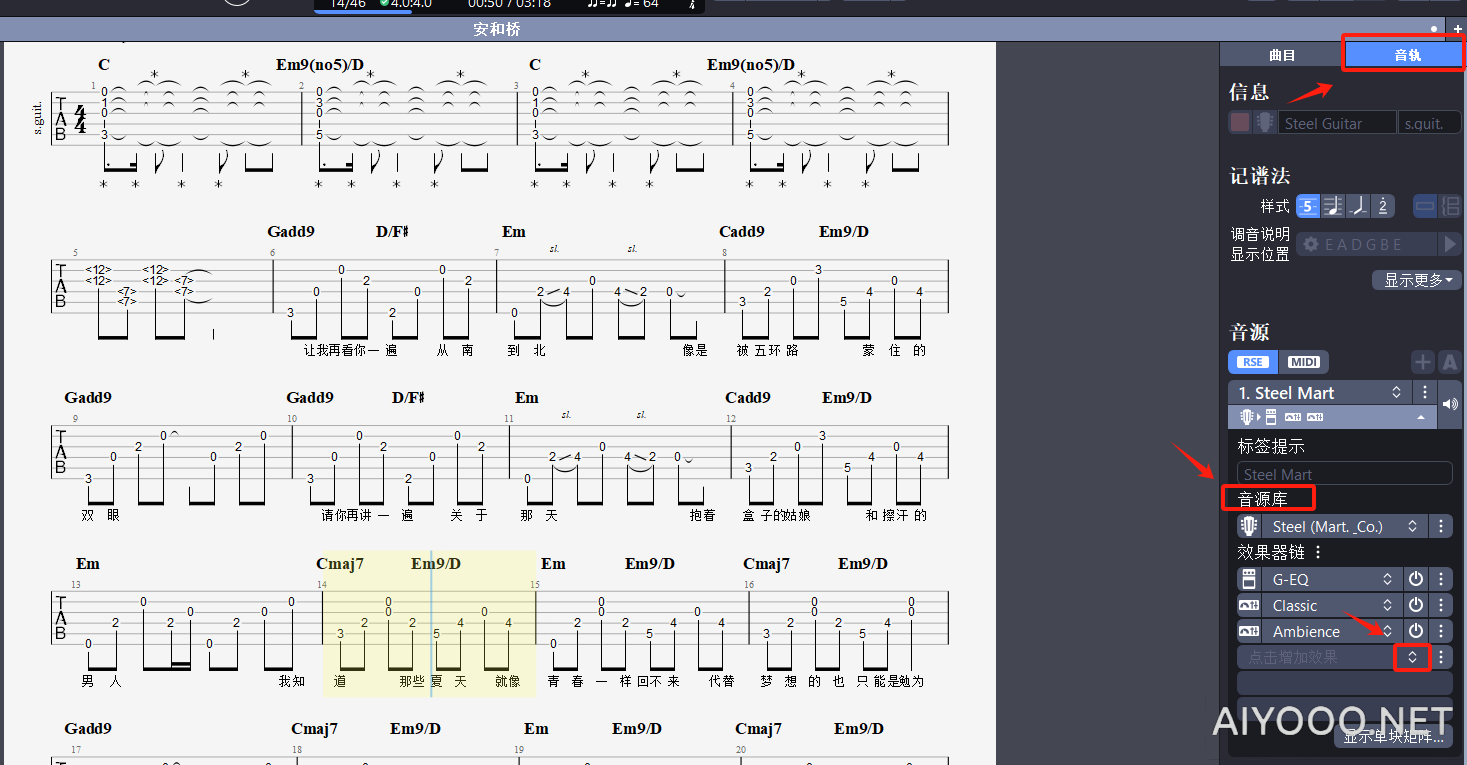The height and width of the screenshot is (765, 1467).
Task: Switch to the 曲目 song tab
Action: (1281, 55)
